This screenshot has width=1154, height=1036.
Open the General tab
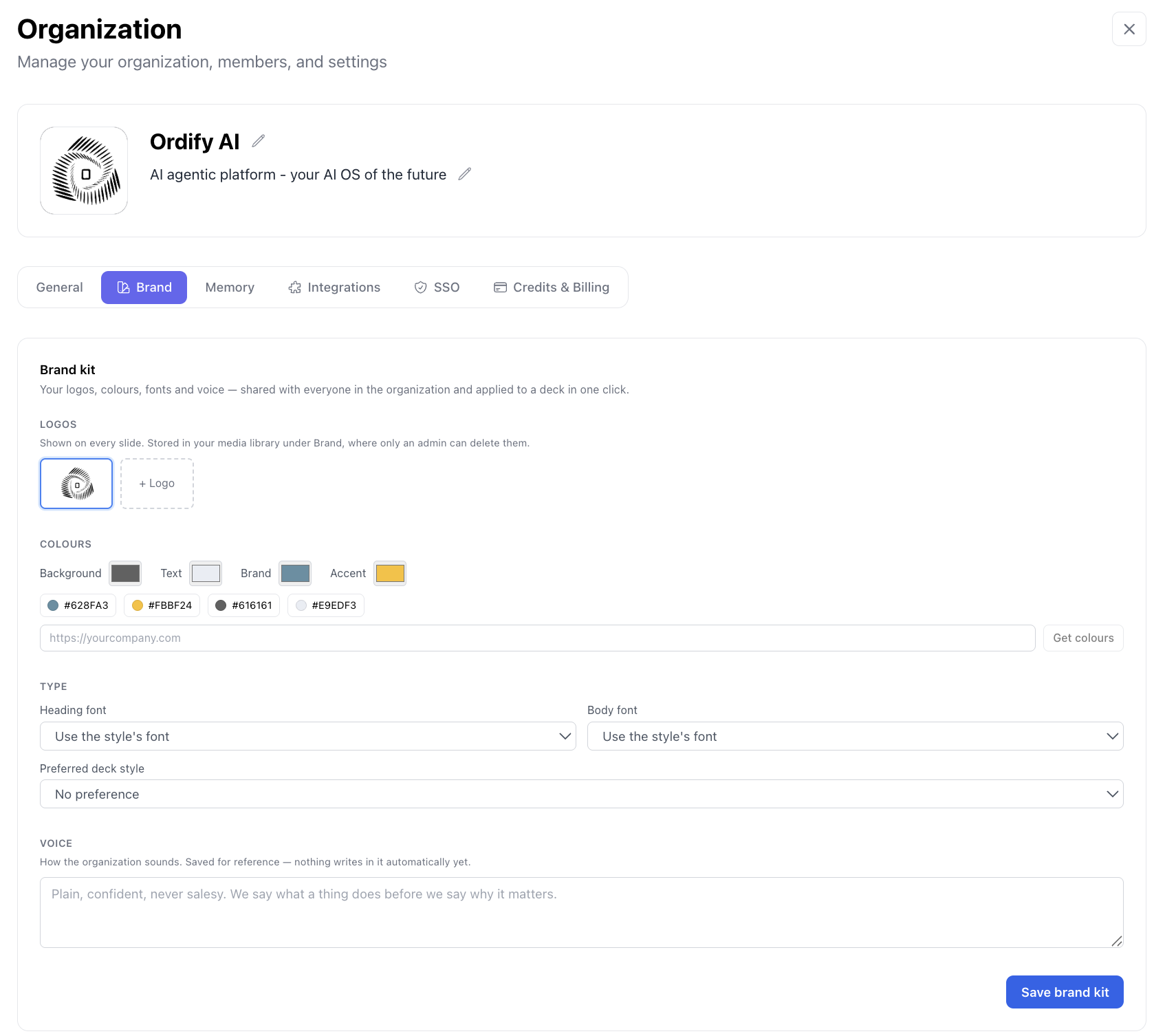[60, 288]
